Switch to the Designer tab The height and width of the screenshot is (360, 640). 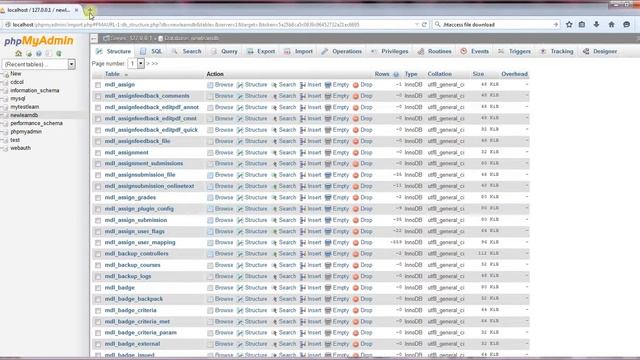pyautogui.click(x=600, y=51)
